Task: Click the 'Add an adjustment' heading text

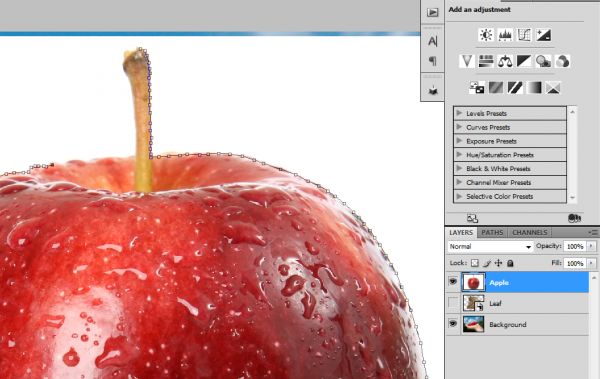Action: pyautogui.click(x=479, y=10)
